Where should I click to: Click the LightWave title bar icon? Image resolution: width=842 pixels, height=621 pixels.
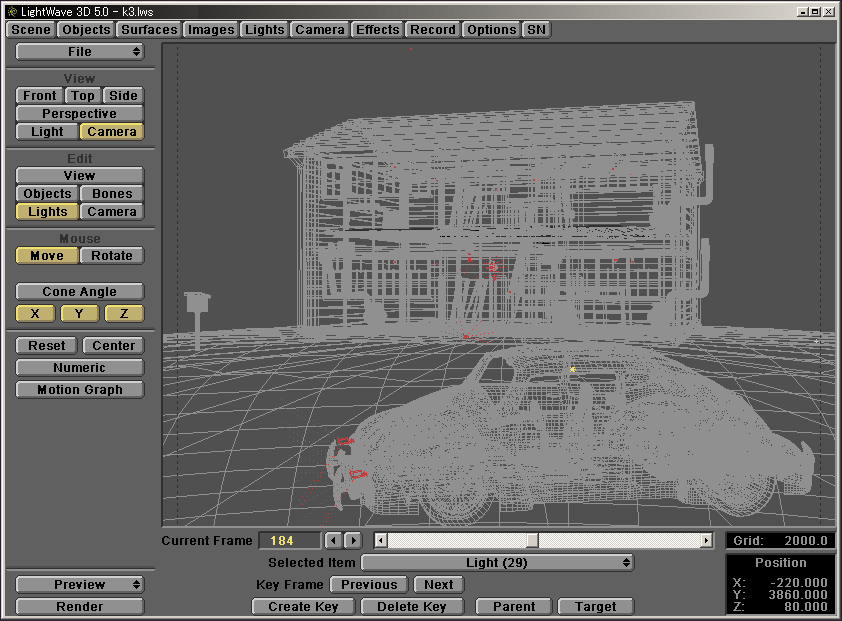(11, 10)
